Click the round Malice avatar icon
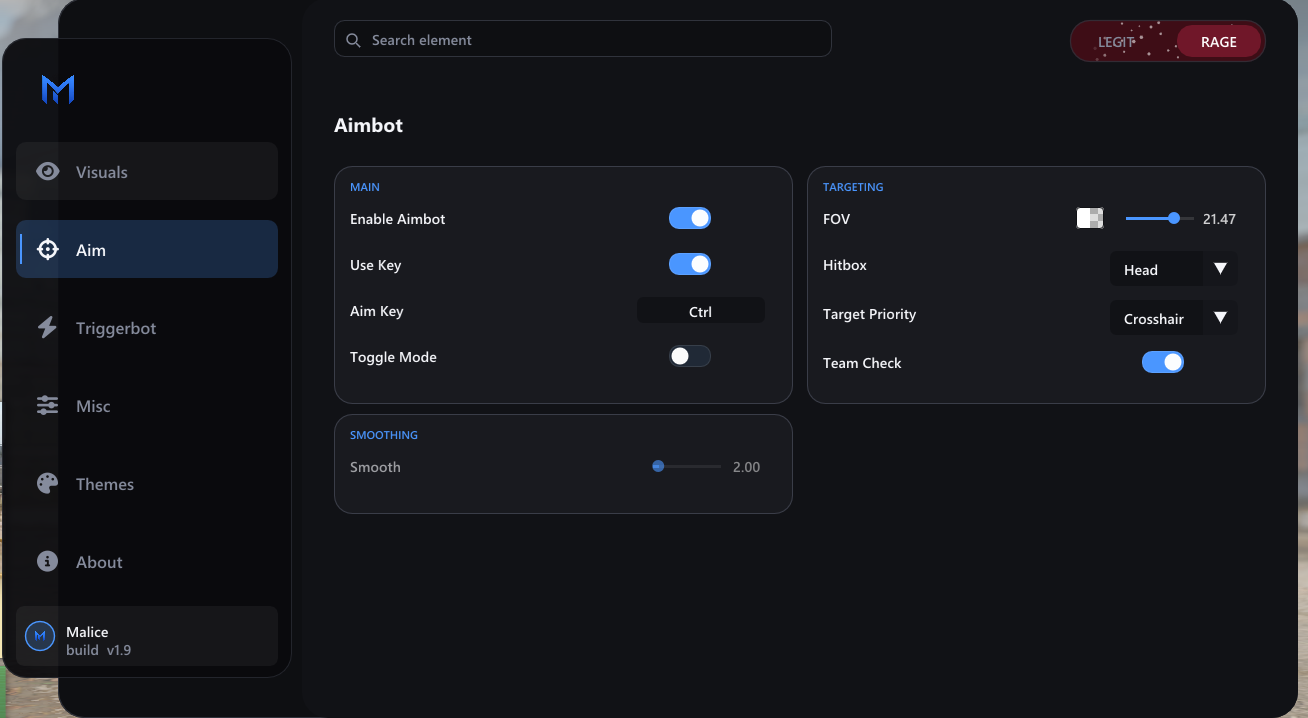This screenshot has height=718, width=1308. coord(40,636)
